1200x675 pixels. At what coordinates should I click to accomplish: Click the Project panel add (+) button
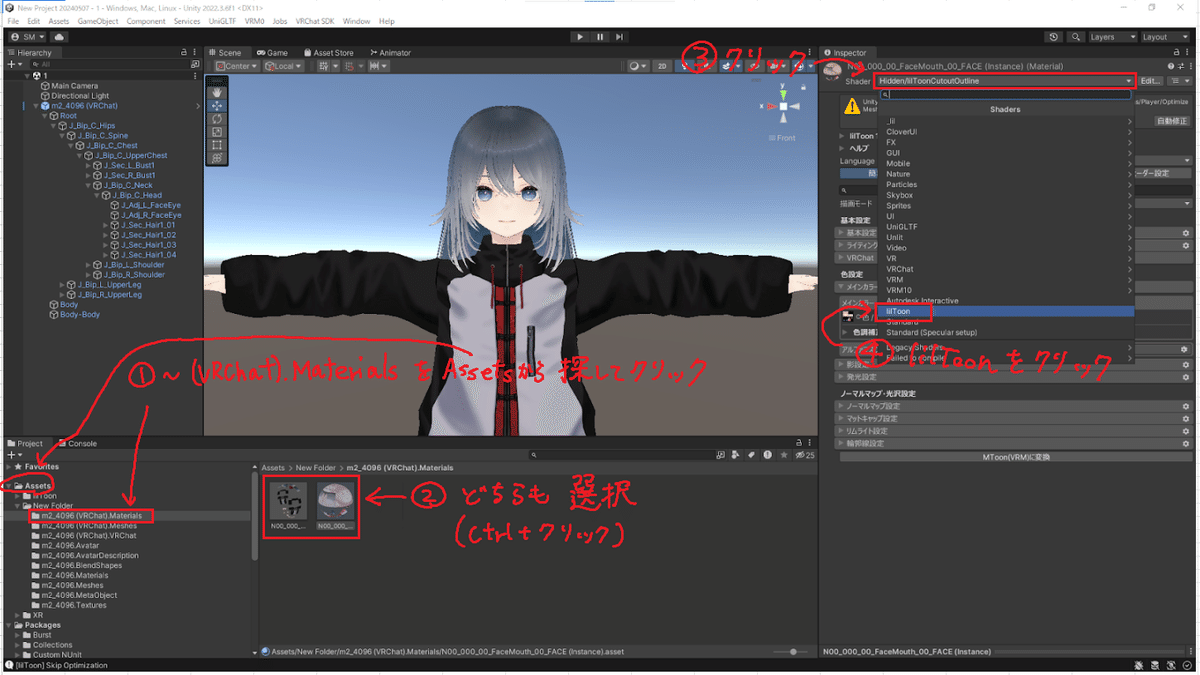coord(12,455)
